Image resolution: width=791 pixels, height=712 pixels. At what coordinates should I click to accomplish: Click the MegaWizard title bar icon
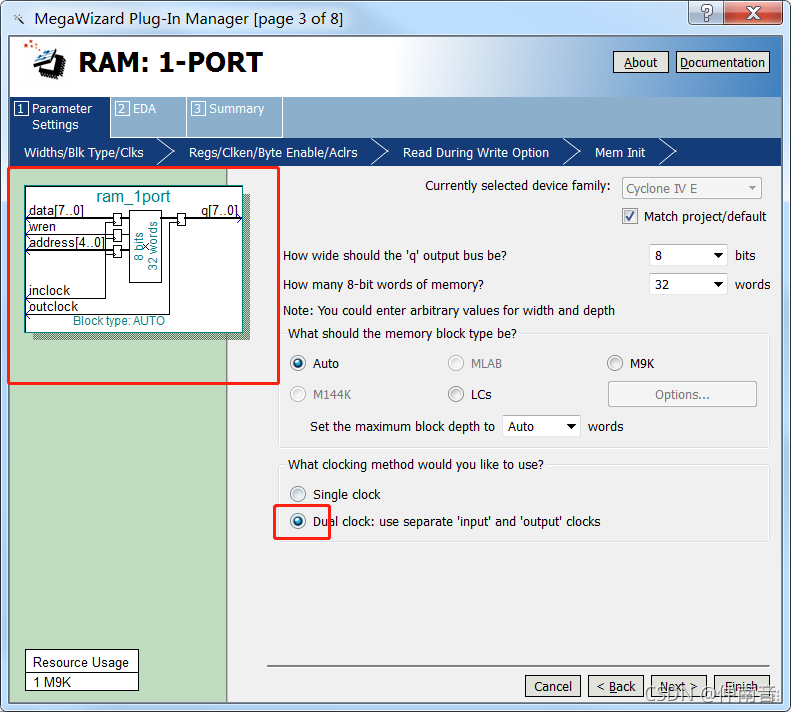pyautogui.click(x=19, y=19)
